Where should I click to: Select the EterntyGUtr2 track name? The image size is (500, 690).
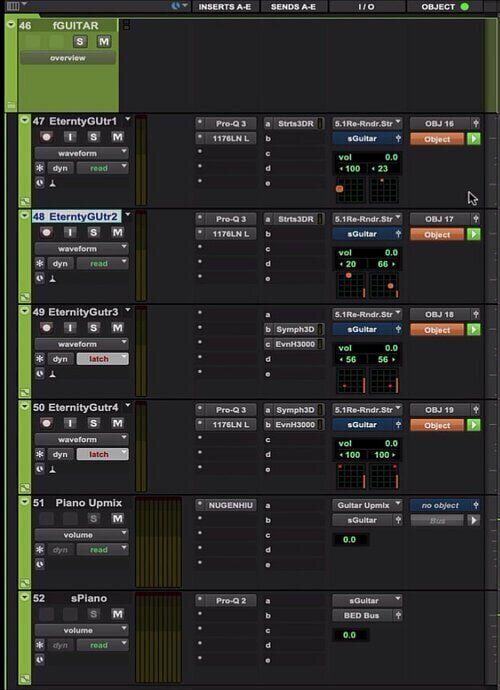[76, 217]
